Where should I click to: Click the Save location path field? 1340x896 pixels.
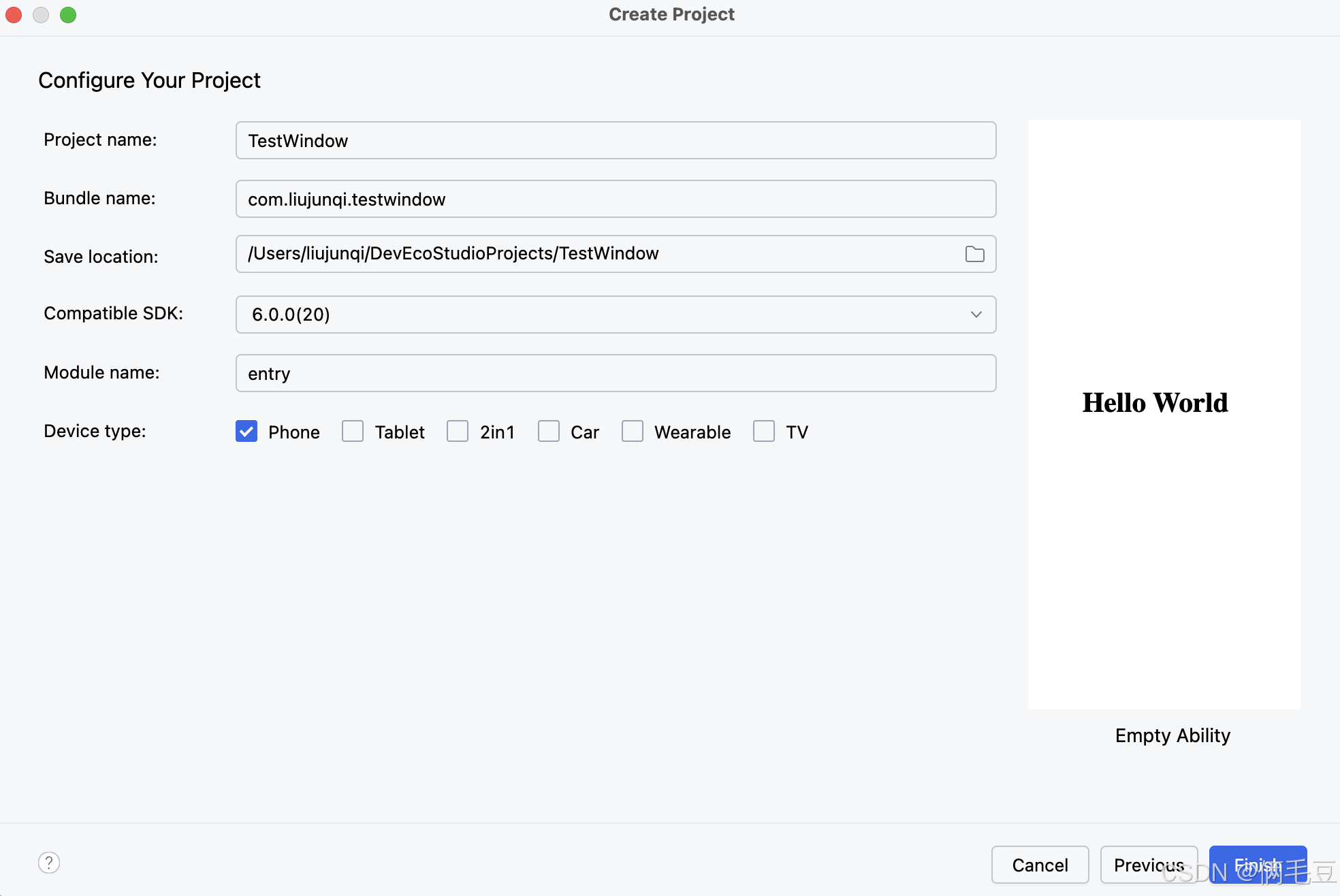tap(599, 254)
